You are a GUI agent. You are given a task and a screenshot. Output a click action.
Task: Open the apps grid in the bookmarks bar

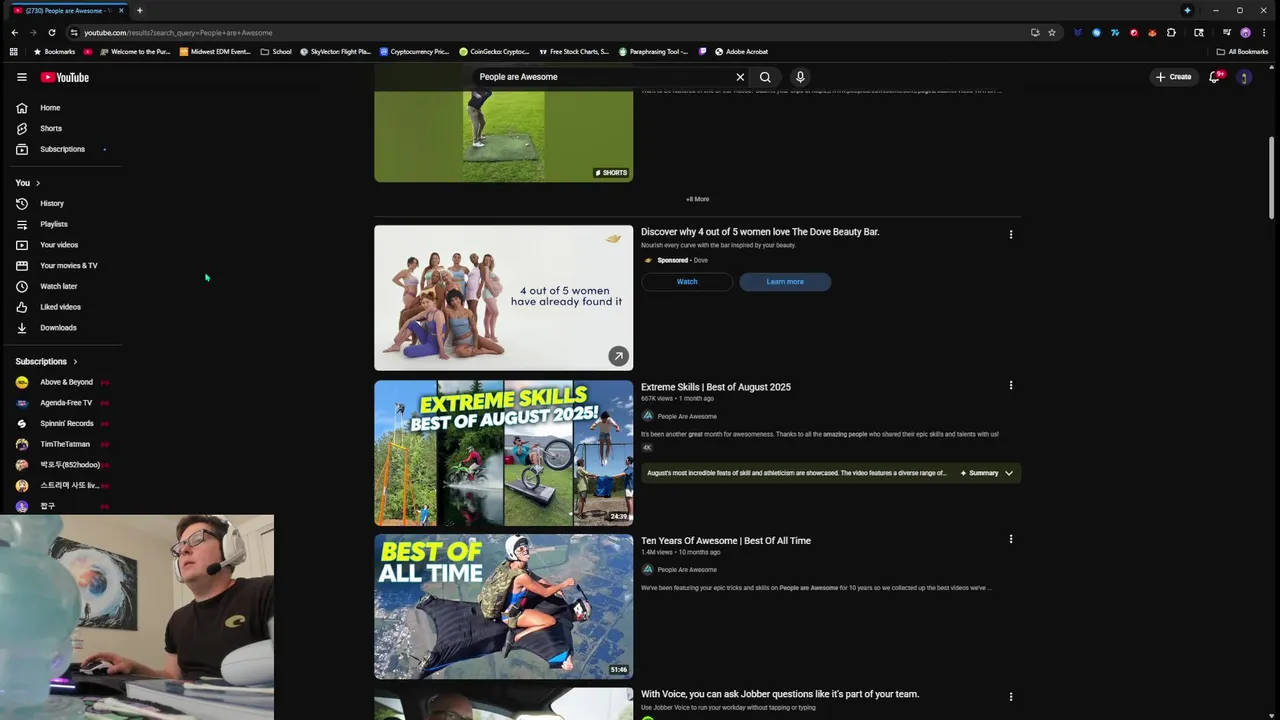(x=14, y=52)
